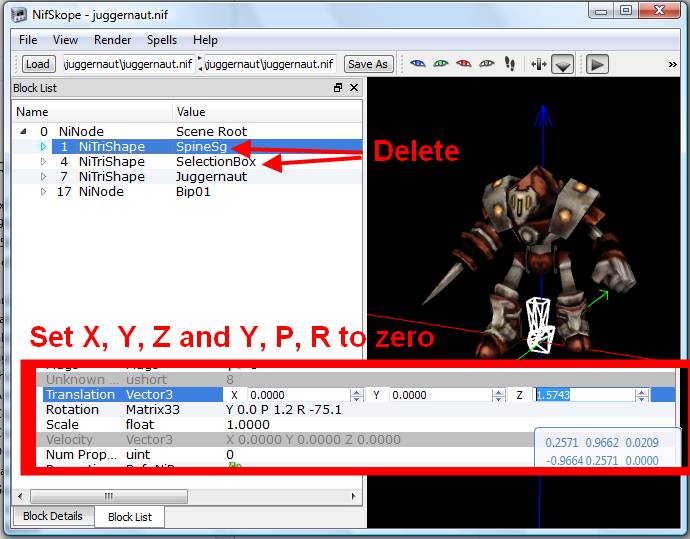The image size is (690, 539).
Task: Expand the Juggernaut NiTriShape row
Action: 43,176
